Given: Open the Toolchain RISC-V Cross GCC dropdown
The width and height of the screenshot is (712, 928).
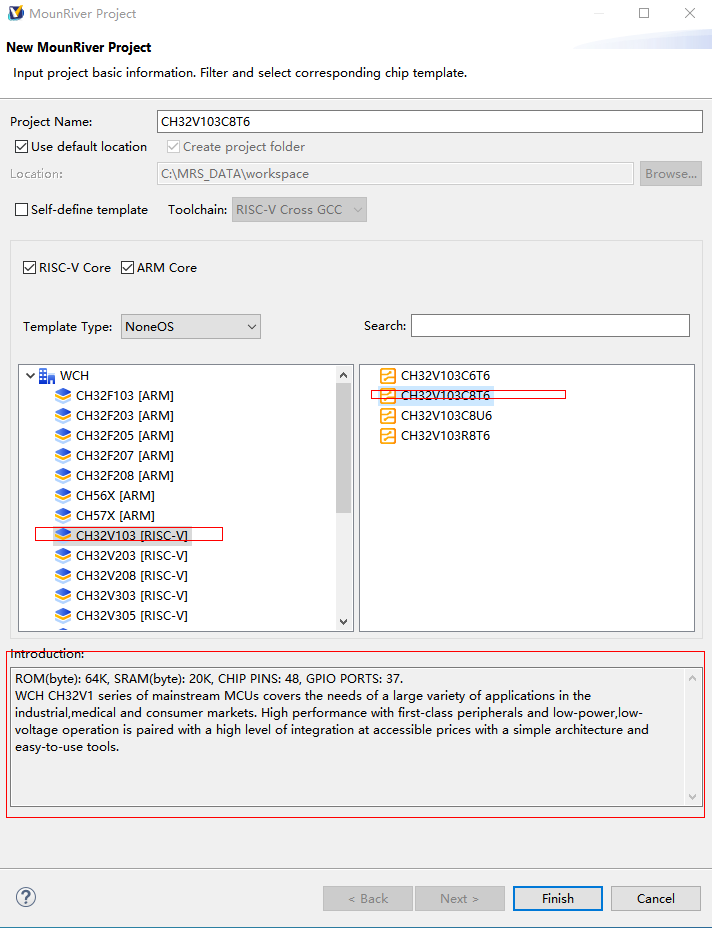Looking at the screenshot, I should coord(299,210).
